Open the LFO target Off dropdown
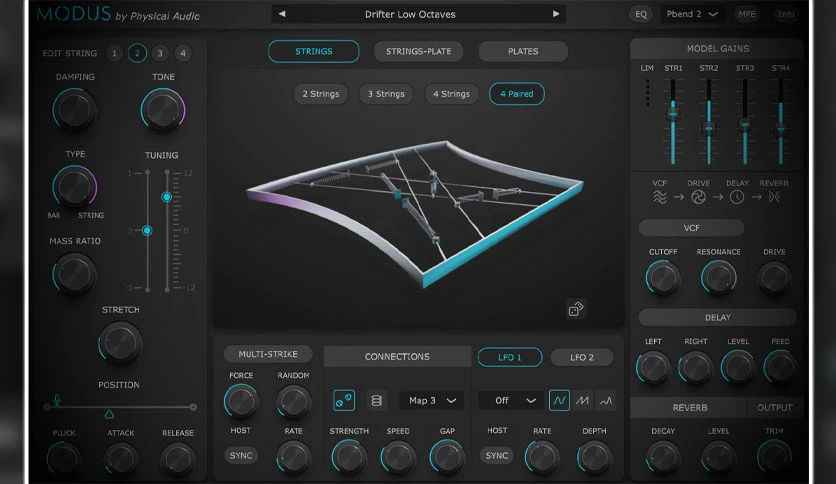The image size is (836, 484). click(510, 400)
